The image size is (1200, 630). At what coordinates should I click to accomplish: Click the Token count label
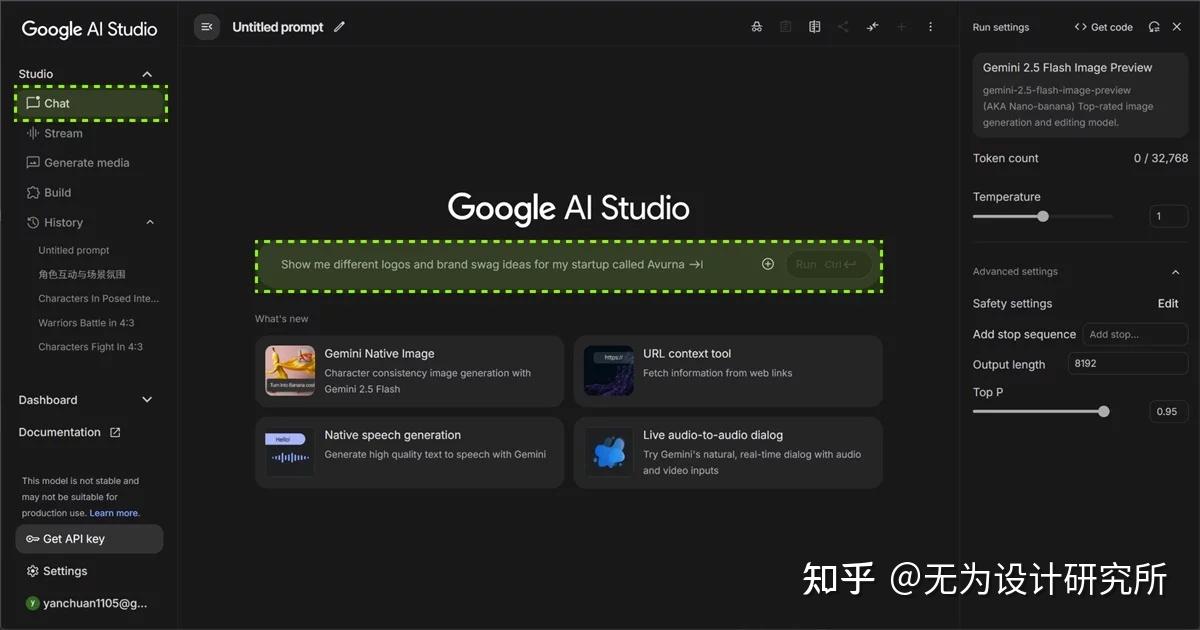[1006, 158]
